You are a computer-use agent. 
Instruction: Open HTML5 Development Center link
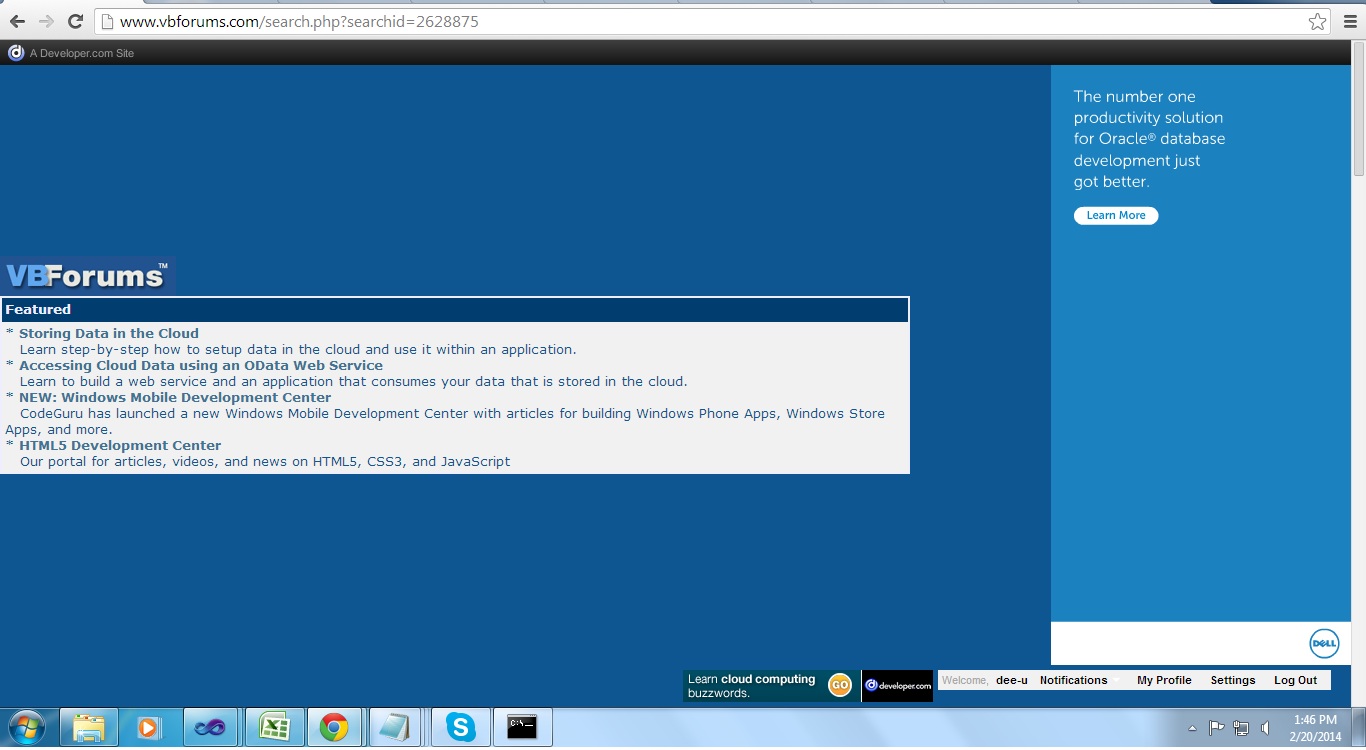pyautogui.click(x=120, y=445)
